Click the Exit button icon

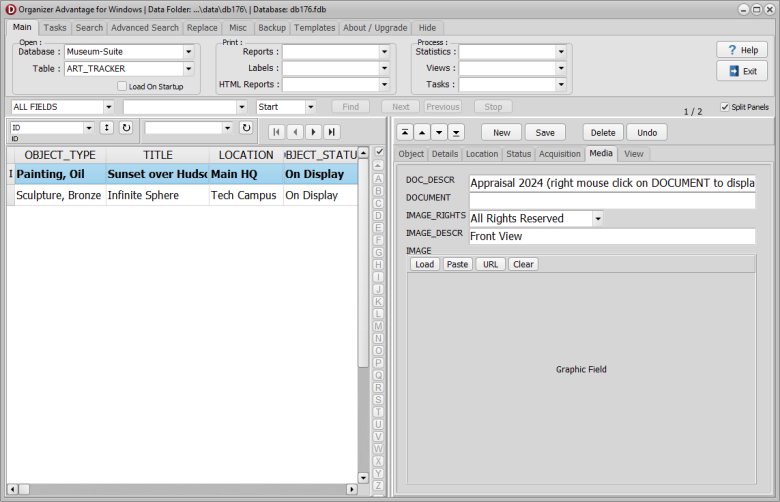[x=733, y=71]
